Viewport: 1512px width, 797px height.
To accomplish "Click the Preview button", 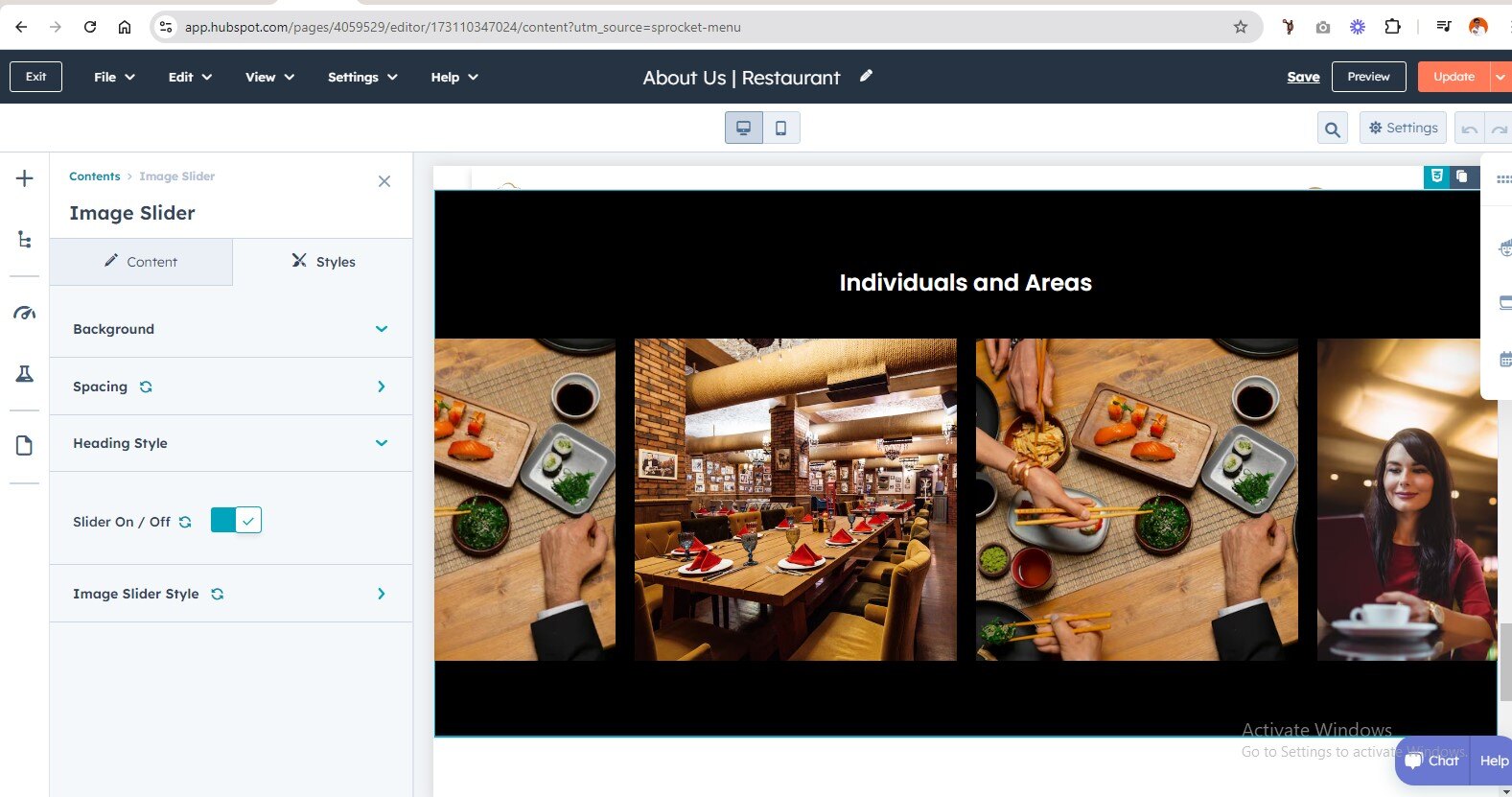I will point(1368,77).
